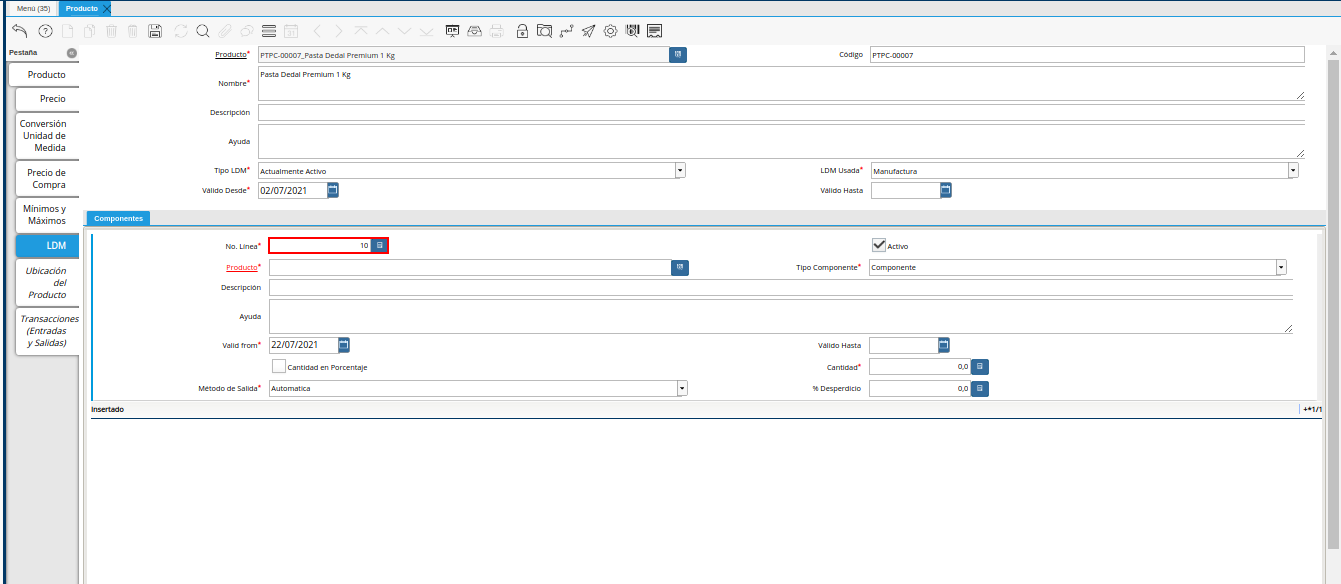The height and width of the screenshot is (584, 1341).
Task: Open the Find magnifier icon
Action: tap(203, 31)
